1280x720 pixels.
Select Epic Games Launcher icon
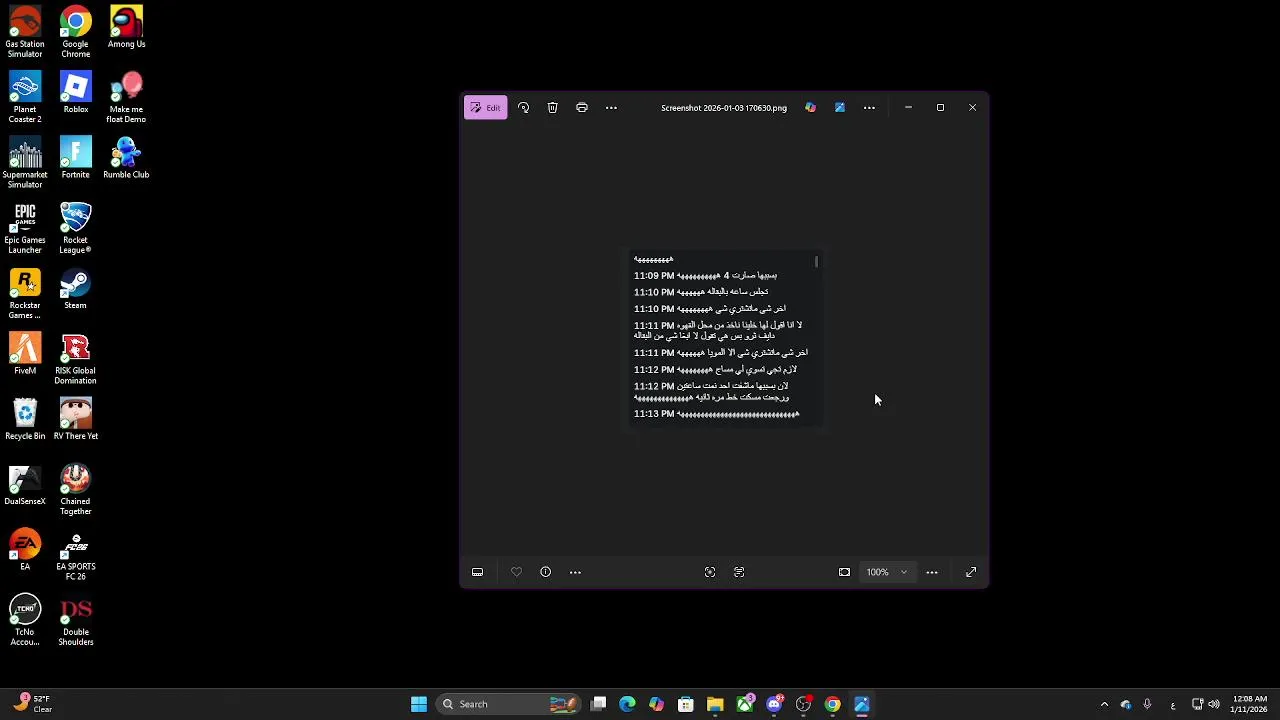pyautogui.click(x=25, y=229)
